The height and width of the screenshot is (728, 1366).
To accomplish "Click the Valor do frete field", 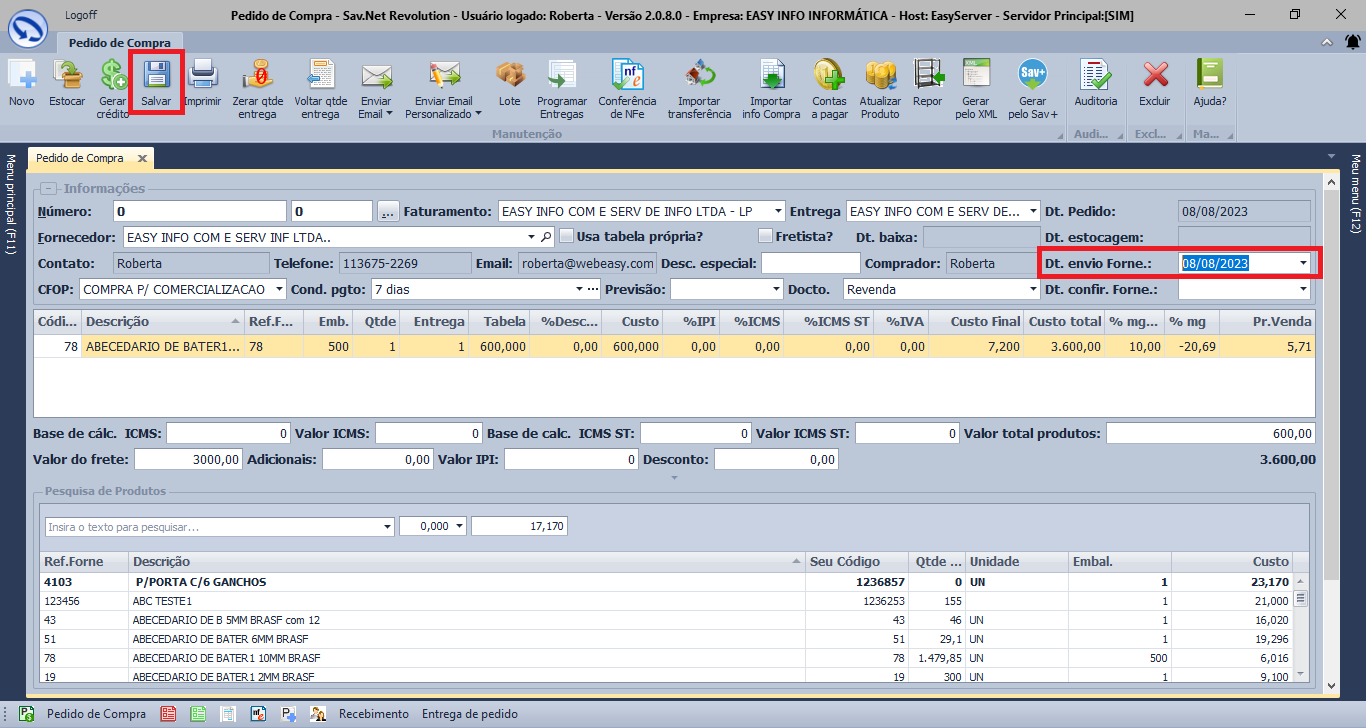I will (188, 460).
